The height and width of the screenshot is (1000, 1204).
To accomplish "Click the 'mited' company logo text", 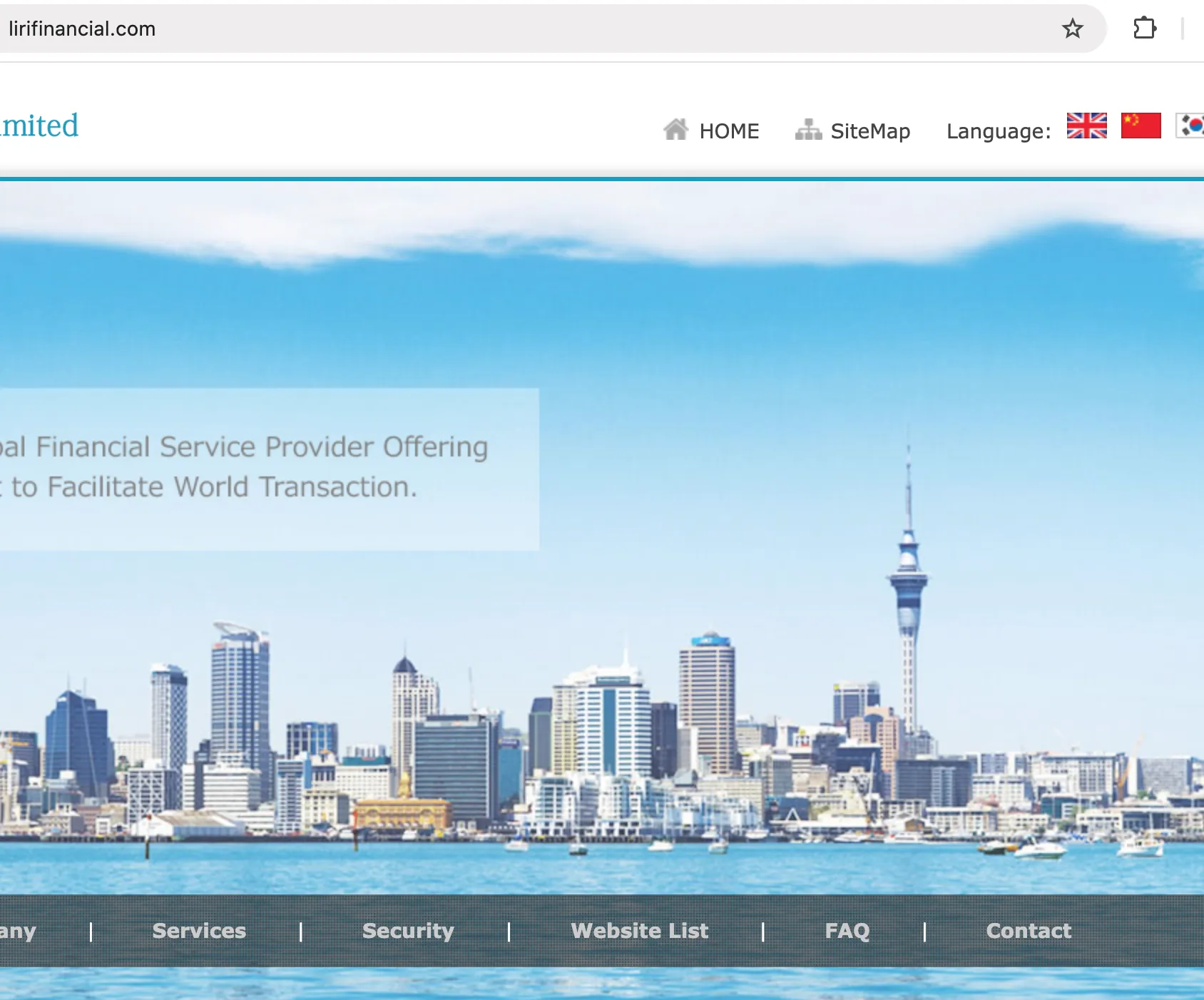I will click(x=39, y=126).
